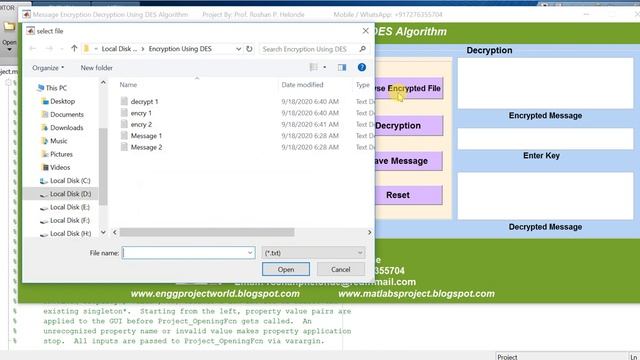Go back using the dialog's back arrow
The width and height of the screenshot is (640, 360).
click(33, 49)
